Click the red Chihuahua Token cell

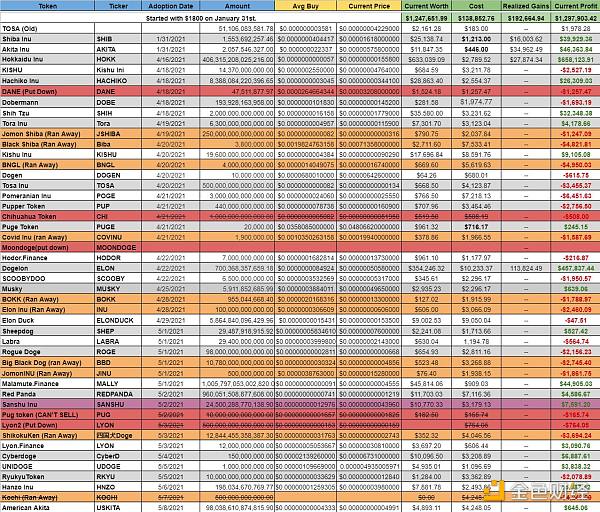coord(33,215)
